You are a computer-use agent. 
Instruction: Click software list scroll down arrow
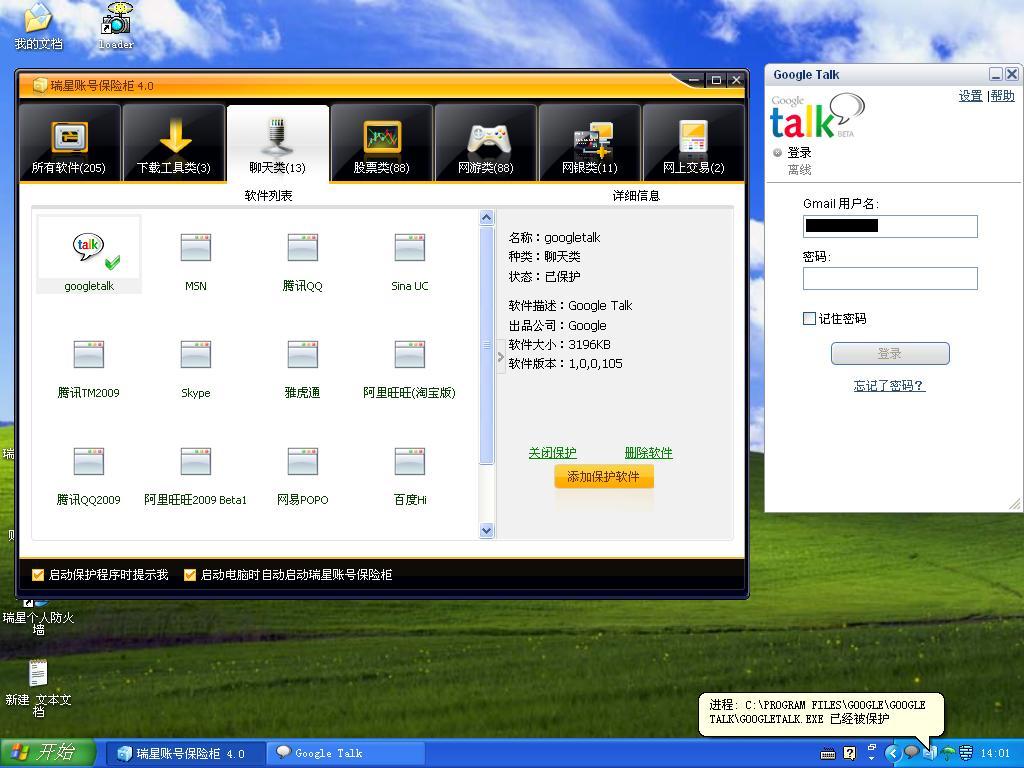point(487,530)
